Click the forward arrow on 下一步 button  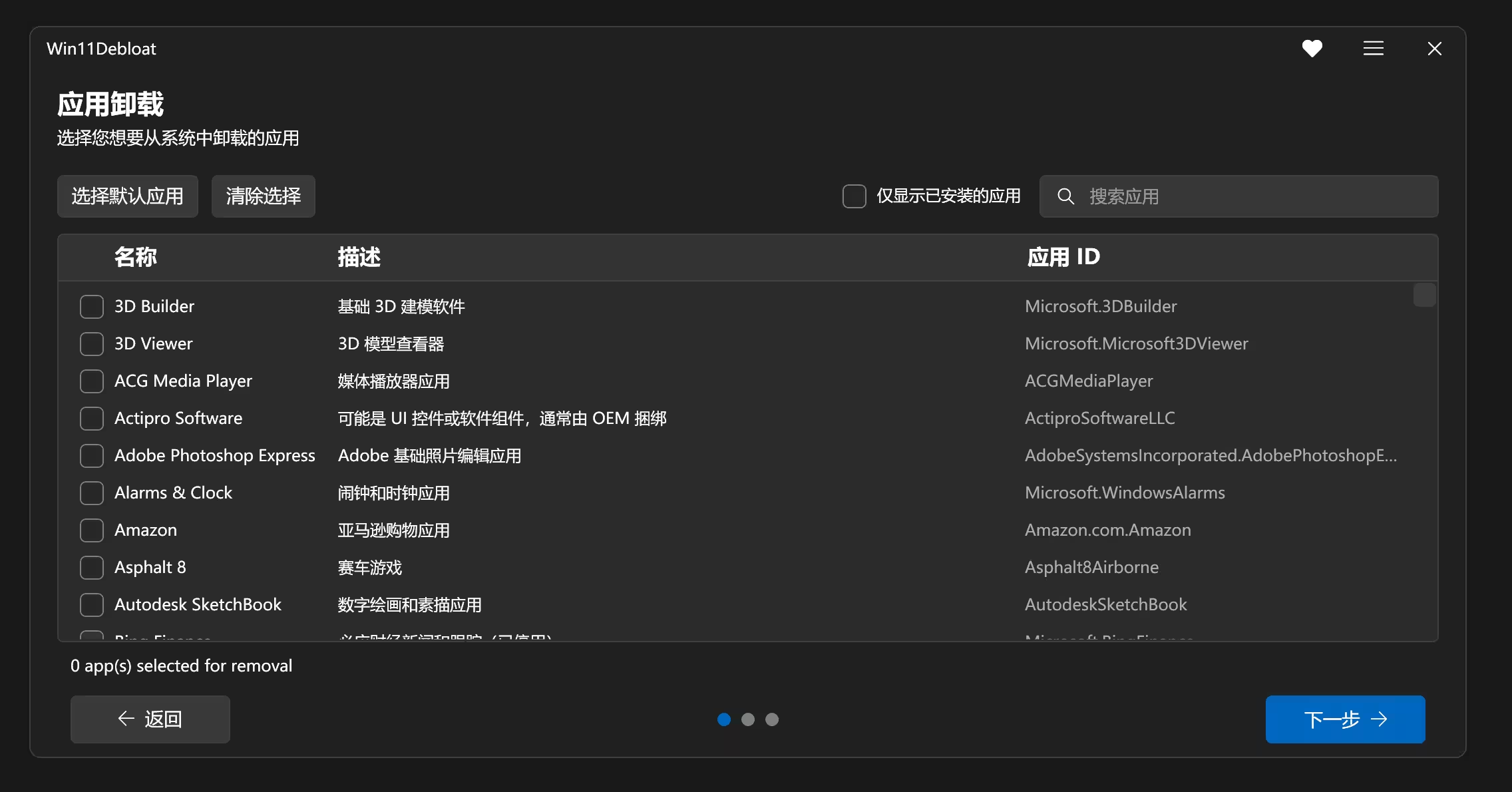[x=1381, y=719]
